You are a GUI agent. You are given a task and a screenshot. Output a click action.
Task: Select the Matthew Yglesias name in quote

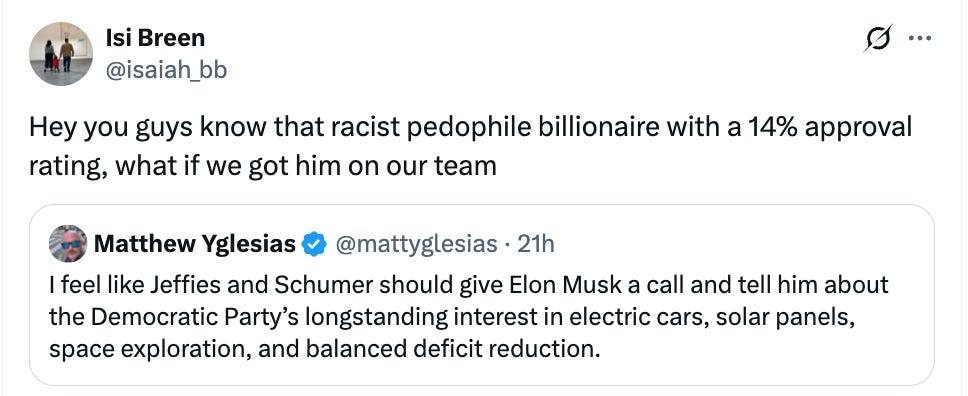[194, 245]
